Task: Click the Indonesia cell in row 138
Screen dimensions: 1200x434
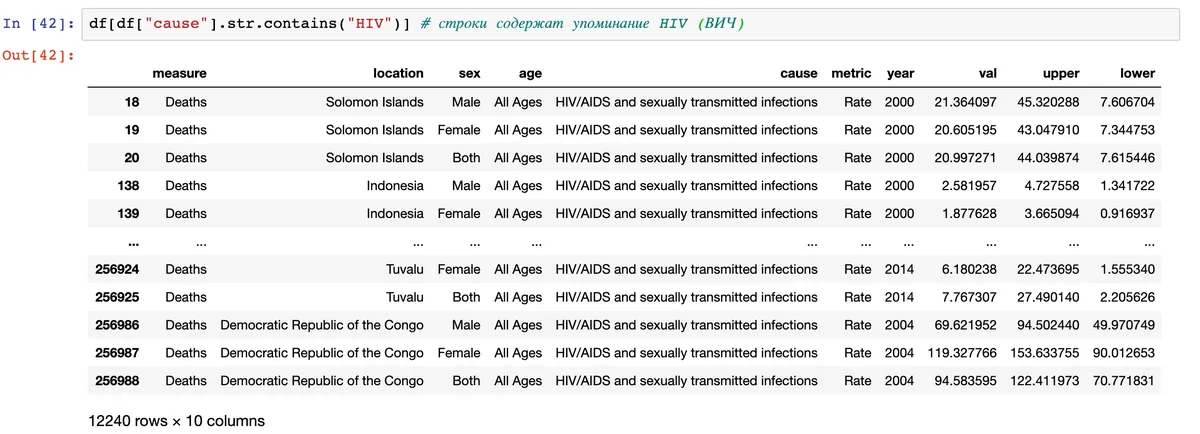Action: 394,185
